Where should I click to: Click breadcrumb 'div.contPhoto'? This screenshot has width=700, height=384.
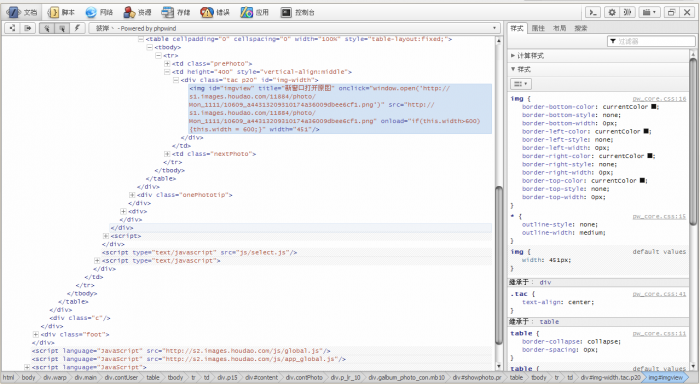pyautogui.click(x=304, y=378)
